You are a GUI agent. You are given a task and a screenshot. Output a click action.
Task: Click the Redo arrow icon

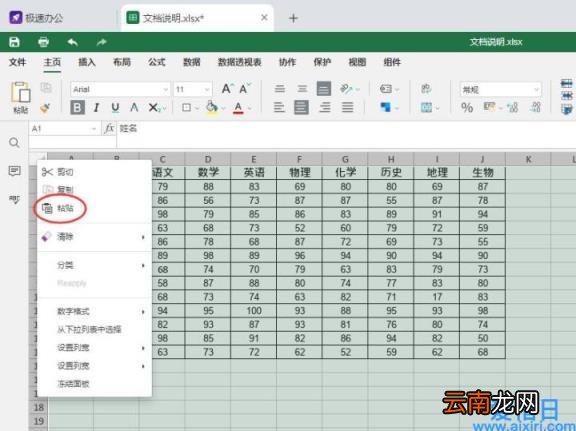pyautogui.click(x=102, y=42)
